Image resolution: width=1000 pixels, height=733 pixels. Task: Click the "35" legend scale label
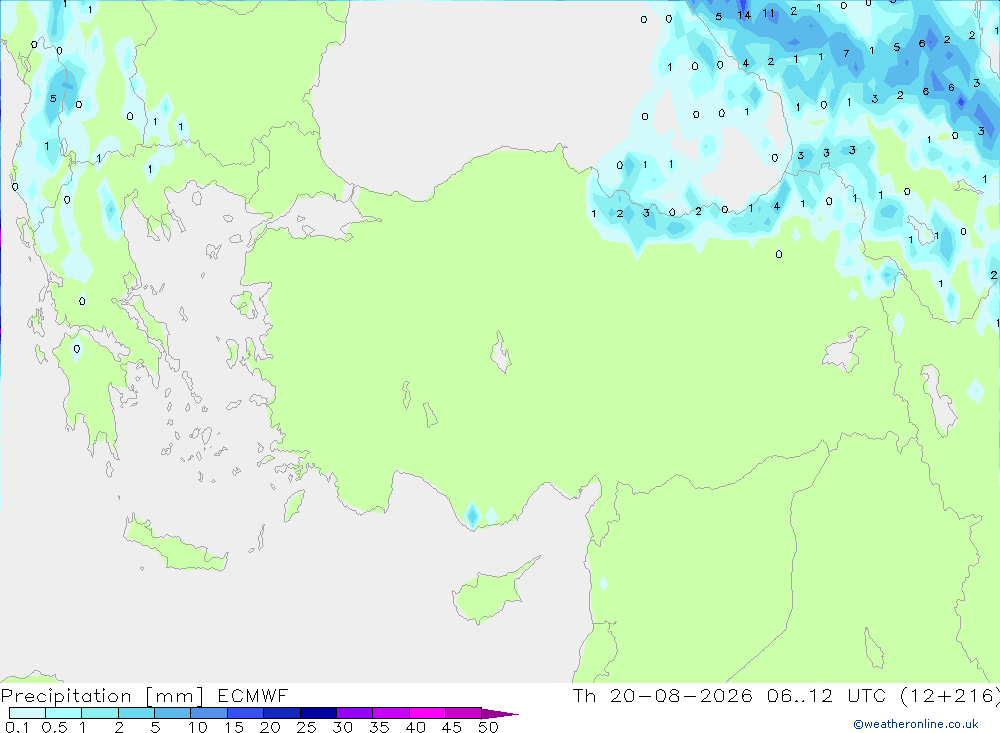point(379,727)
